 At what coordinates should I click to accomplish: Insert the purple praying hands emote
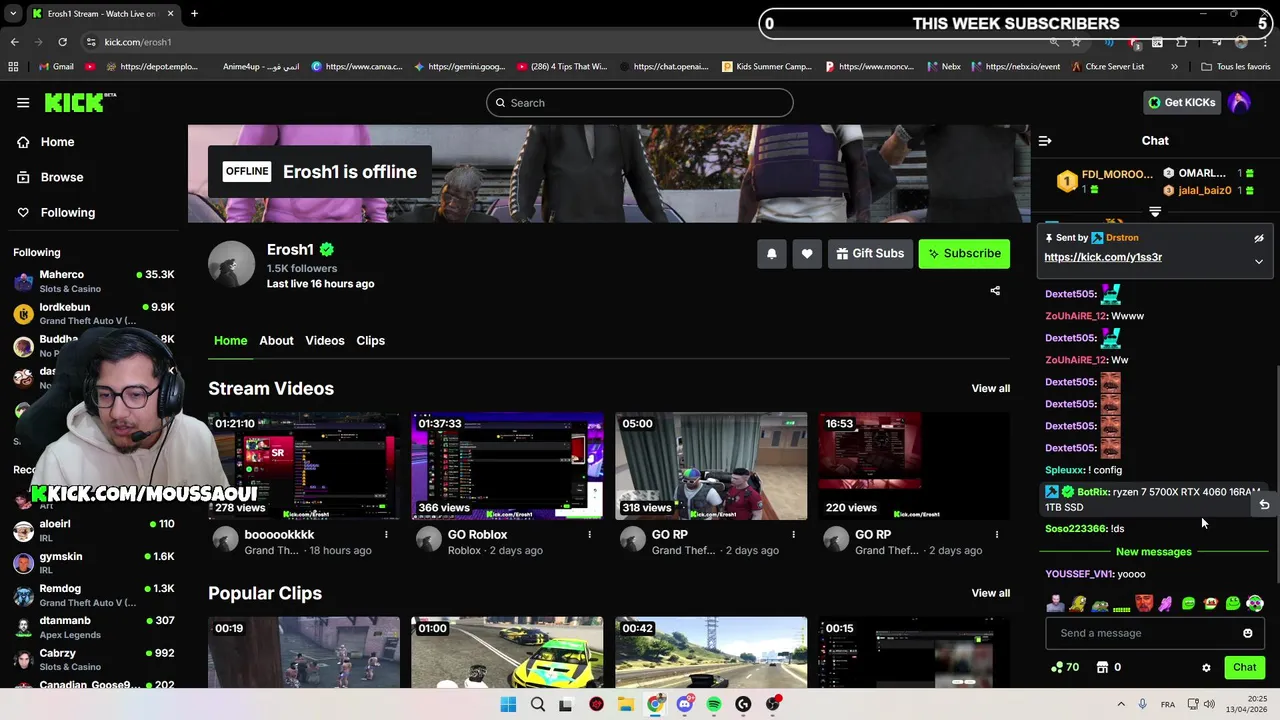pyautogui.click(x=1166, y=604)
